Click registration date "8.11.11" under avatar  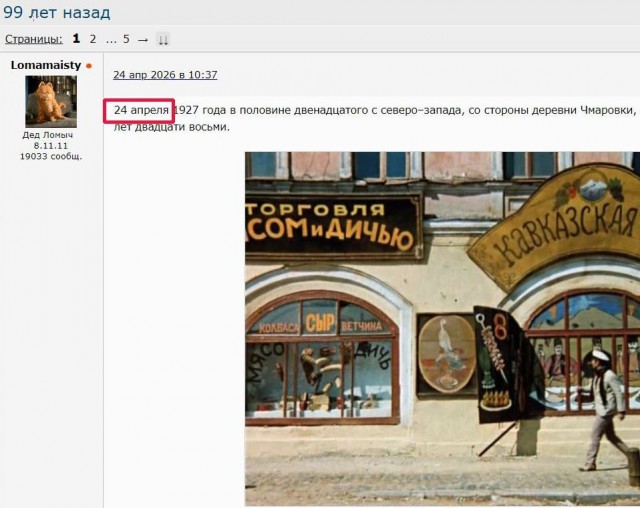(51, 145)
